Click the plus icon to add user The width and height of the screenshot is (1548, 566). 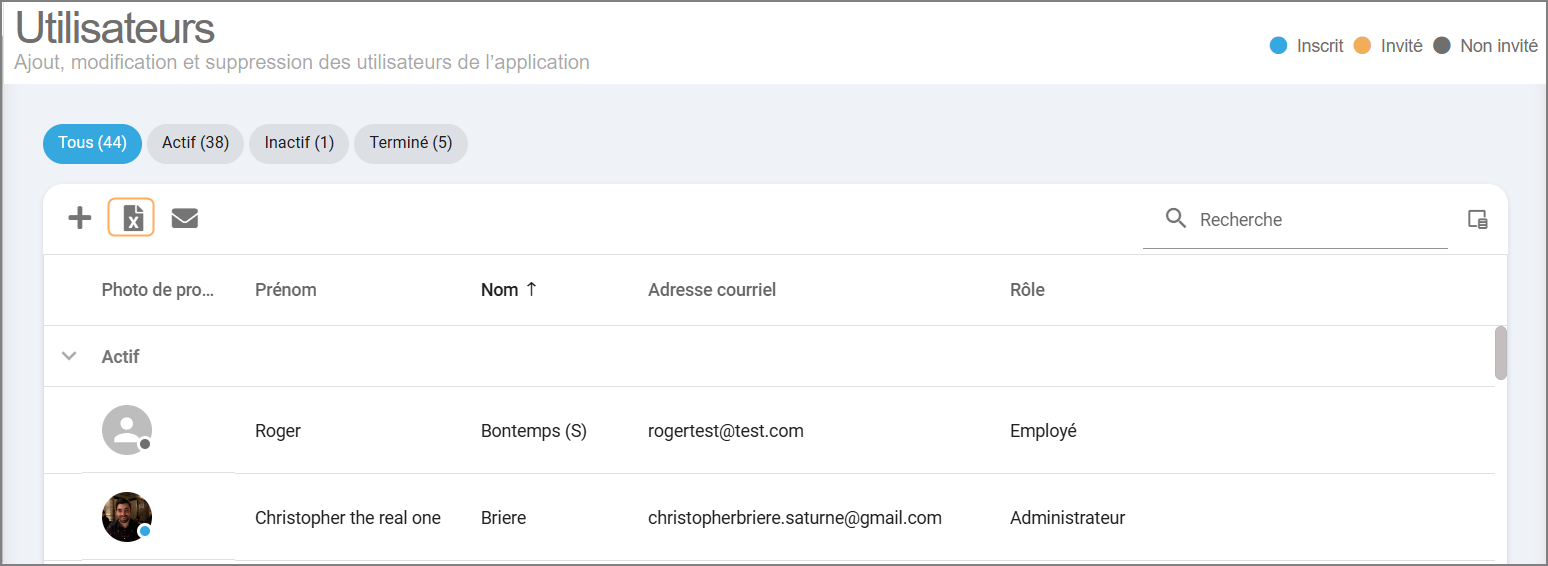tap(80, 218)
